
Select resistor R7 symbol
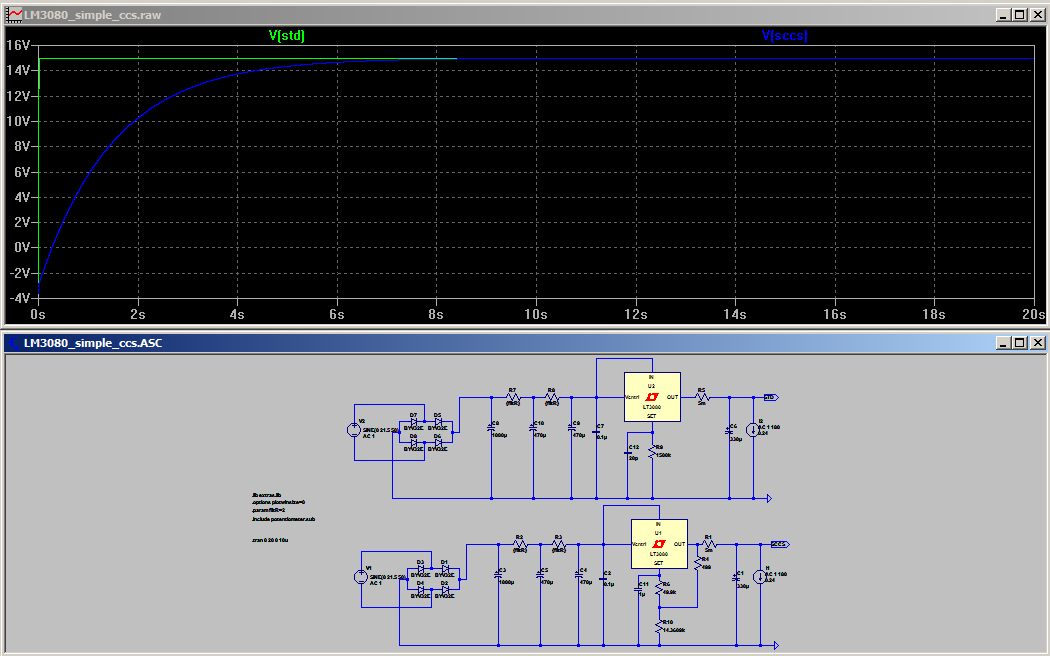coord(512,398)
